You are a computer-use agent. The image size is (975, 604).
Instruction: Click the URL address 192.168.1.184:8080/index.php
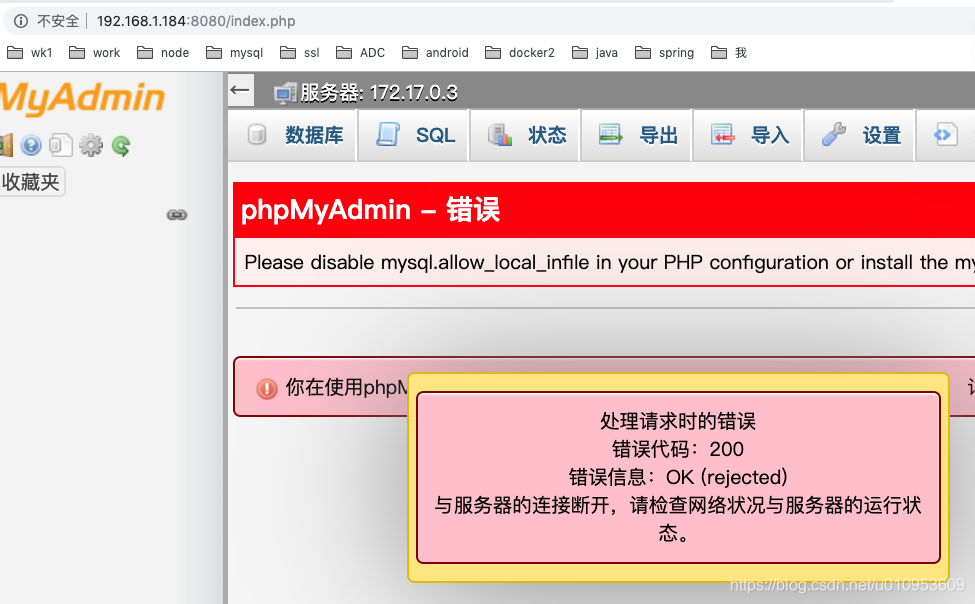(x=196, y=21)
